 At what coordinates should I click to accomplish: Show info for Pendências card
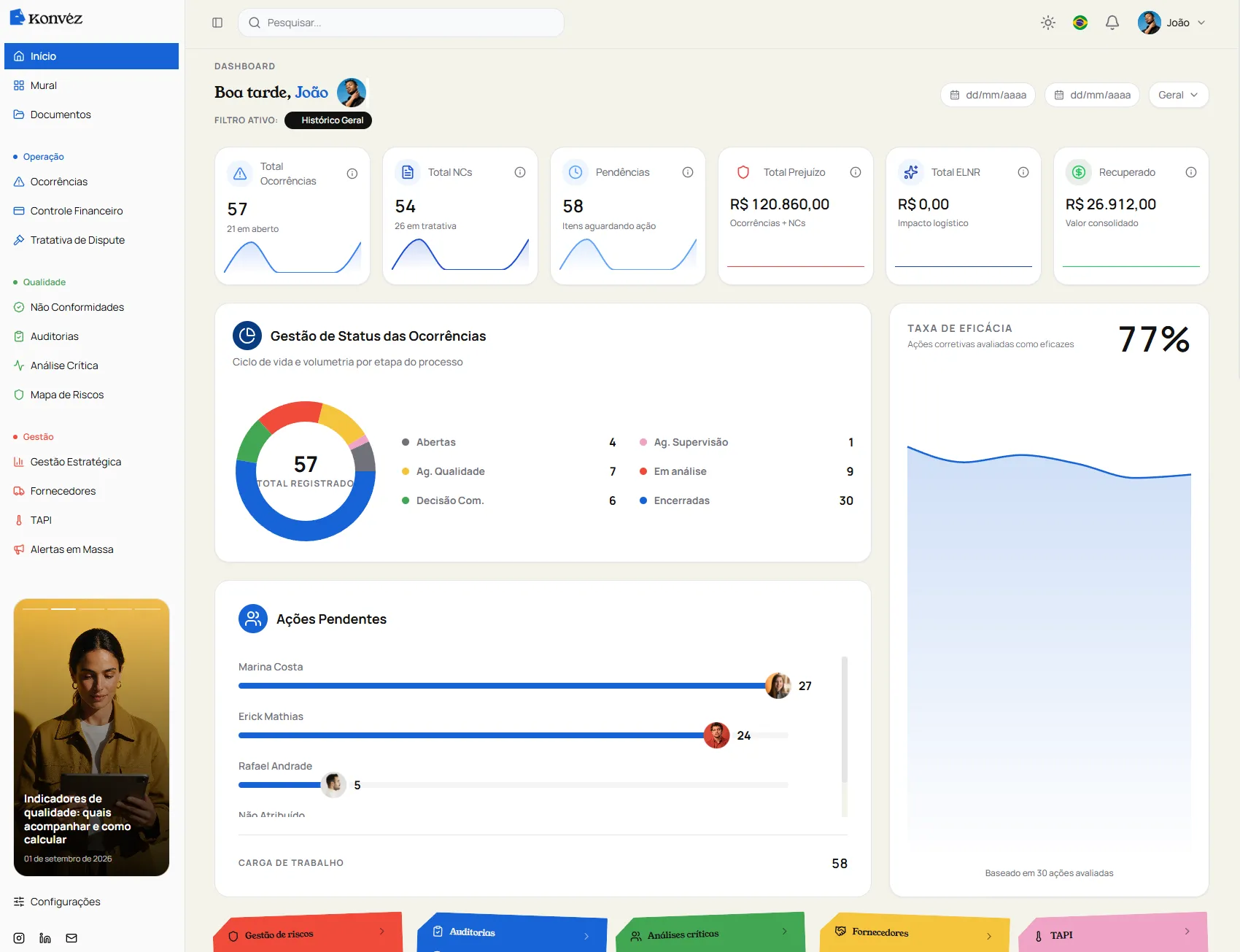pos(688,172)
